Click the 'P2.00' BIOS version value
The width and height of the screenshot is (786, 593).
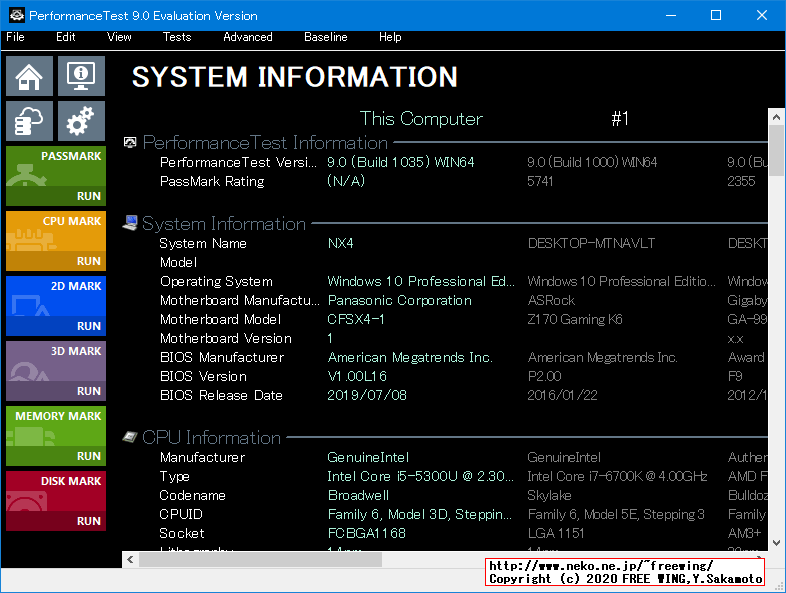[x=544, y=376]
